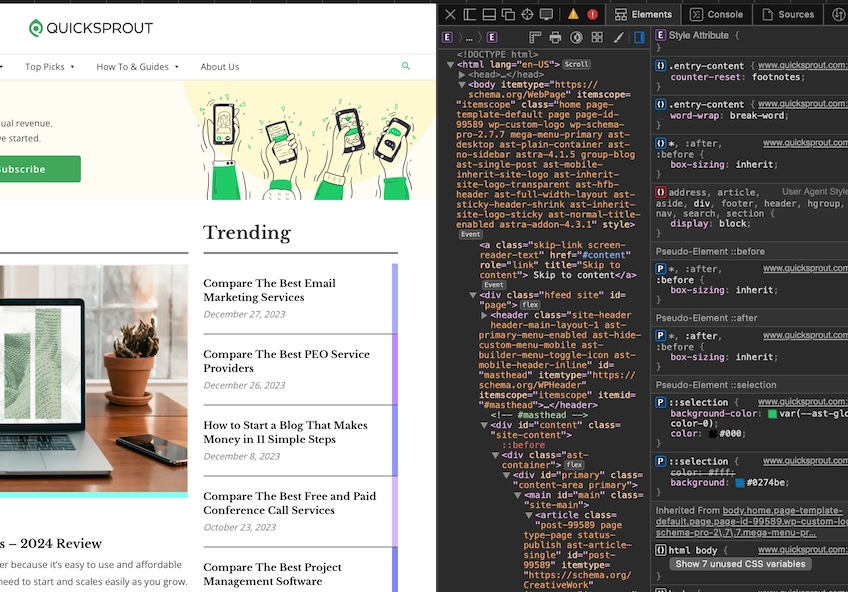This screenshot has width=848, height=592.
Task: Collapse the body element node
Action: [462, 84]
